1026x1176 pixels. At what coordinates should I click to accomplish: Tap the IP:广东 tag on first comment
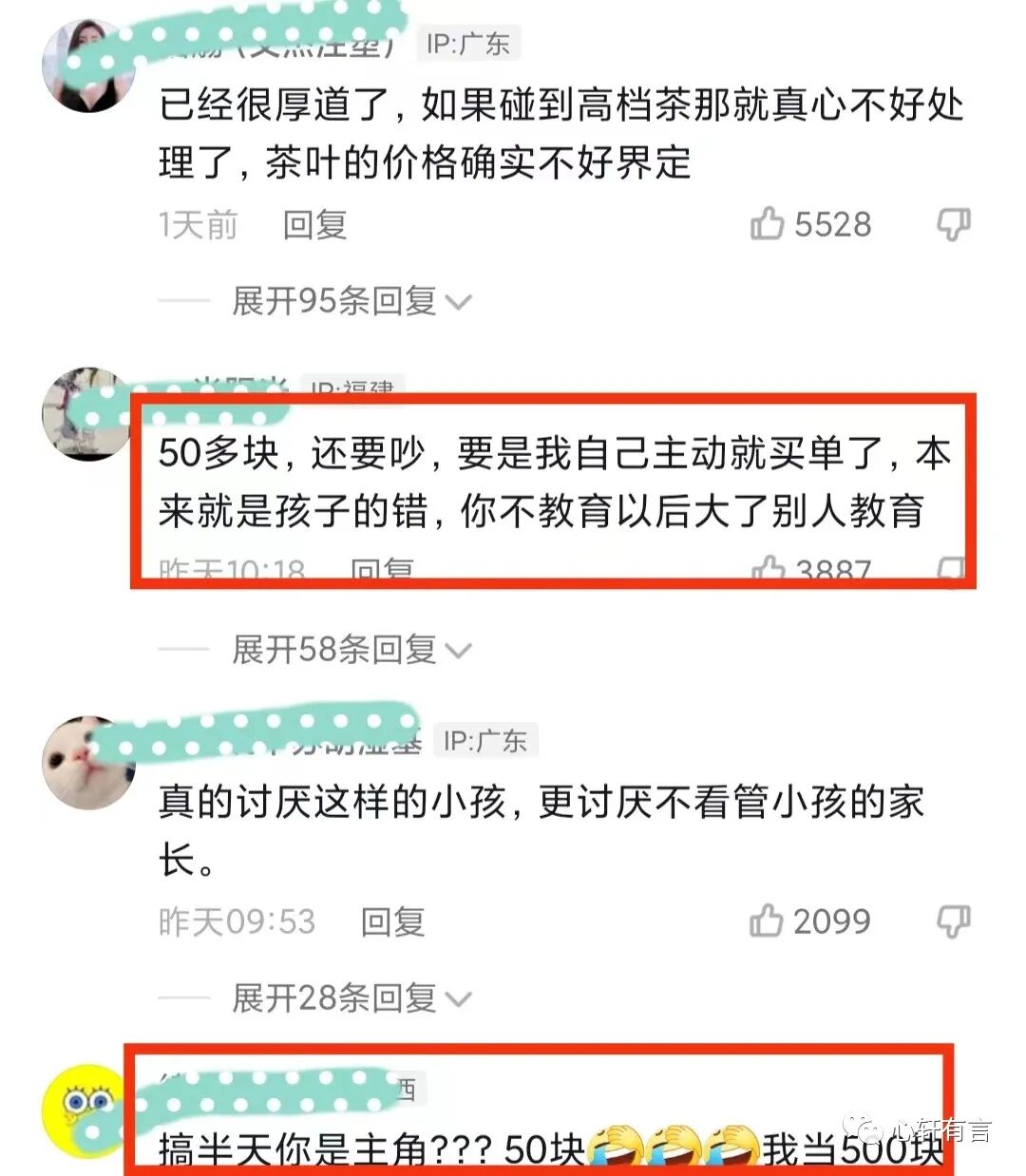pyautogui.click(x=468, y=44)
